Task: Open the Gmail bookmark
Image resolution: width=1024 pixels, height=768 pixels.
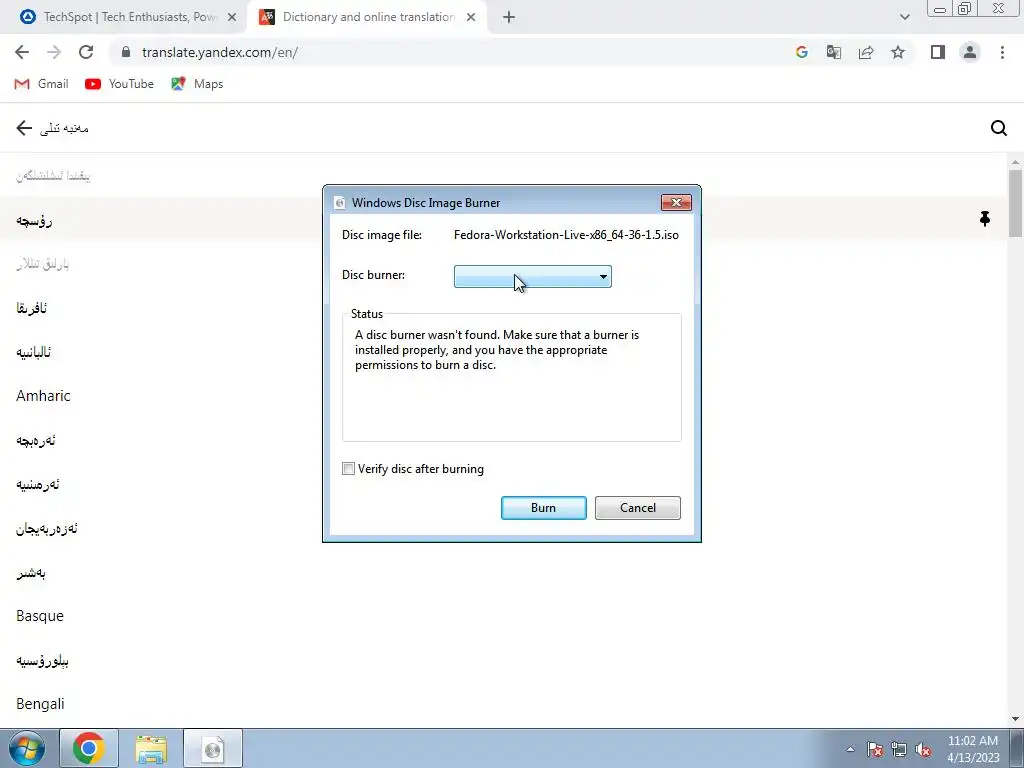Action: tap(41, 84)
